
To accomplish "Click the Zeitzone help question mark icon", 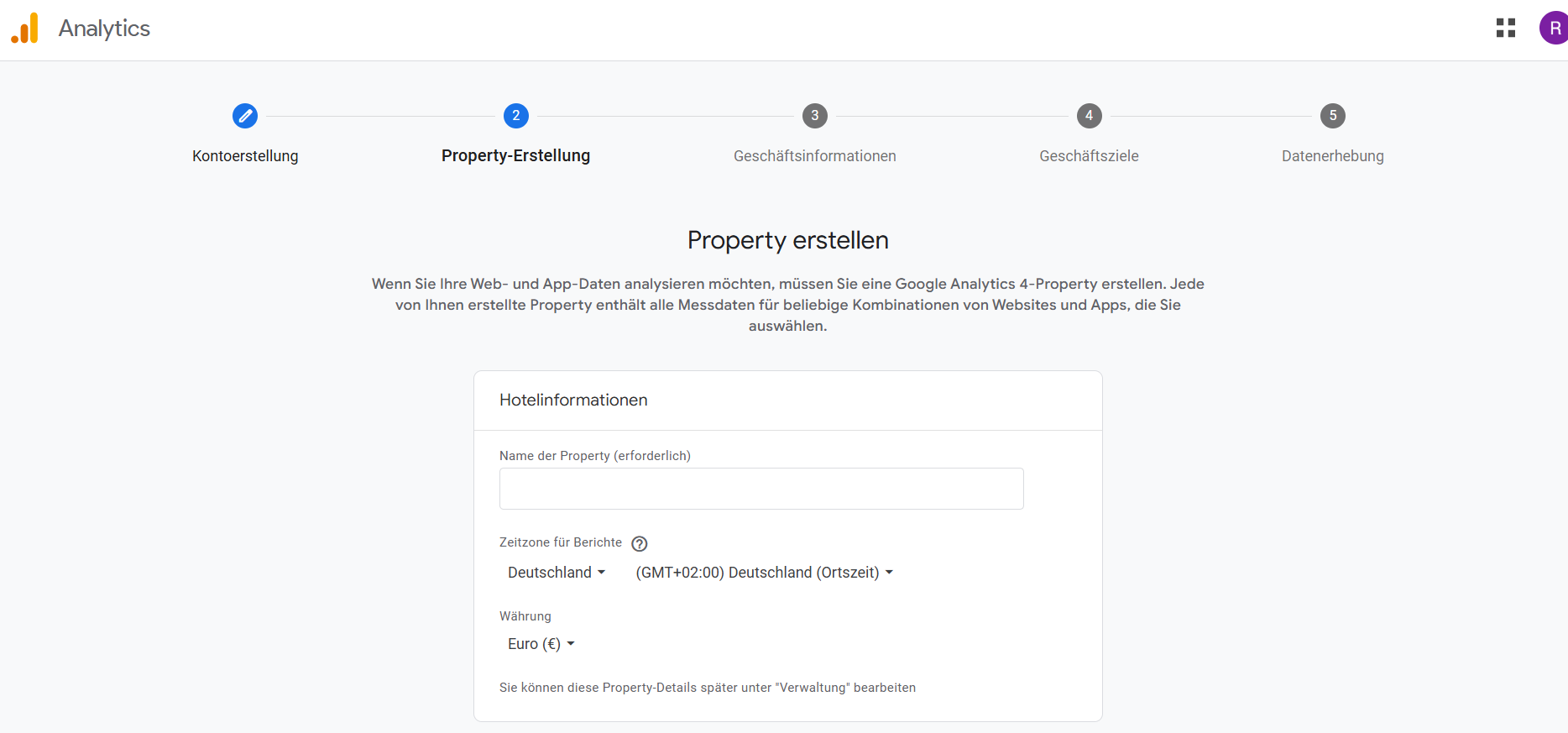I will [640, 544].
